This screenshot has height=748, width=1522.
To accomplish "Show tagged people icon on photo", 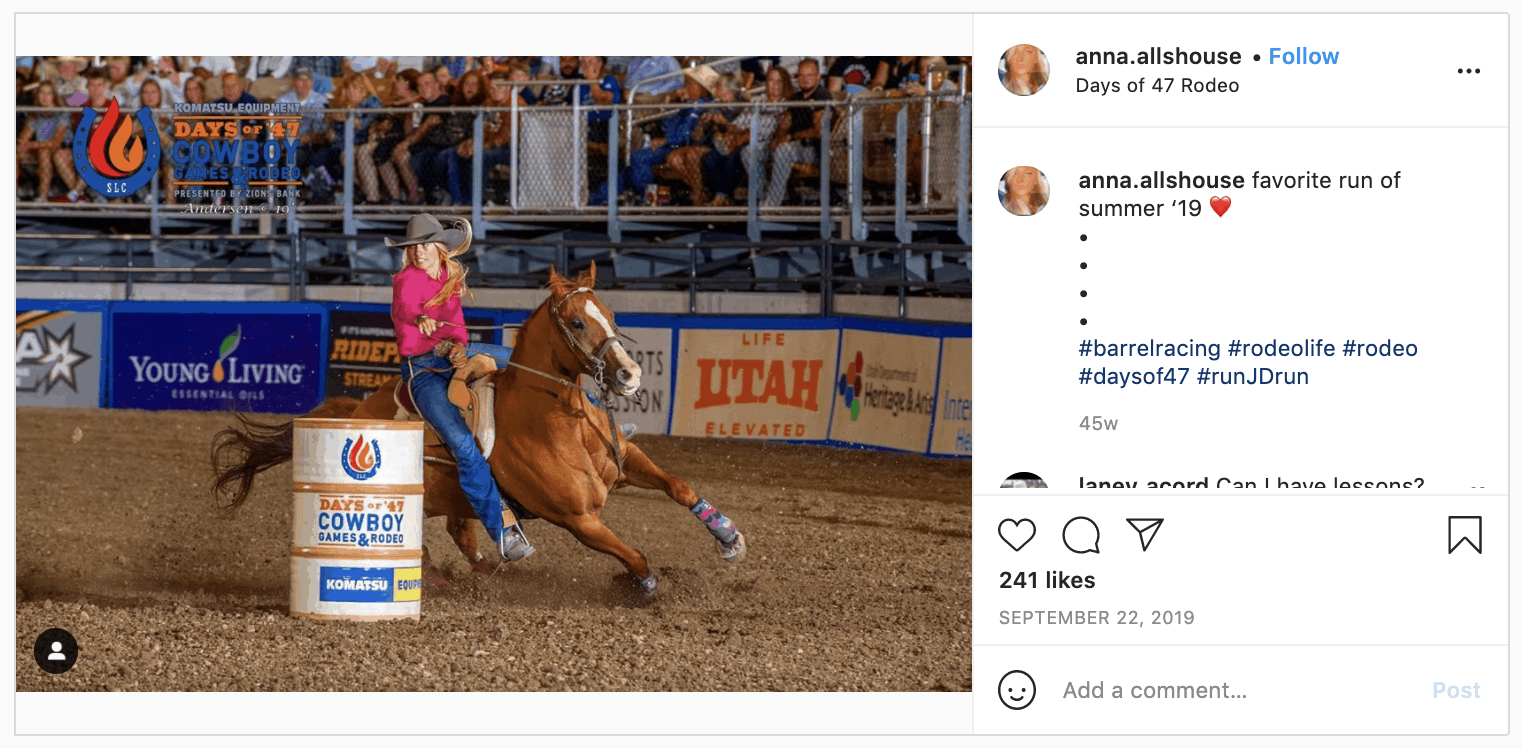I will coord(56,651).
